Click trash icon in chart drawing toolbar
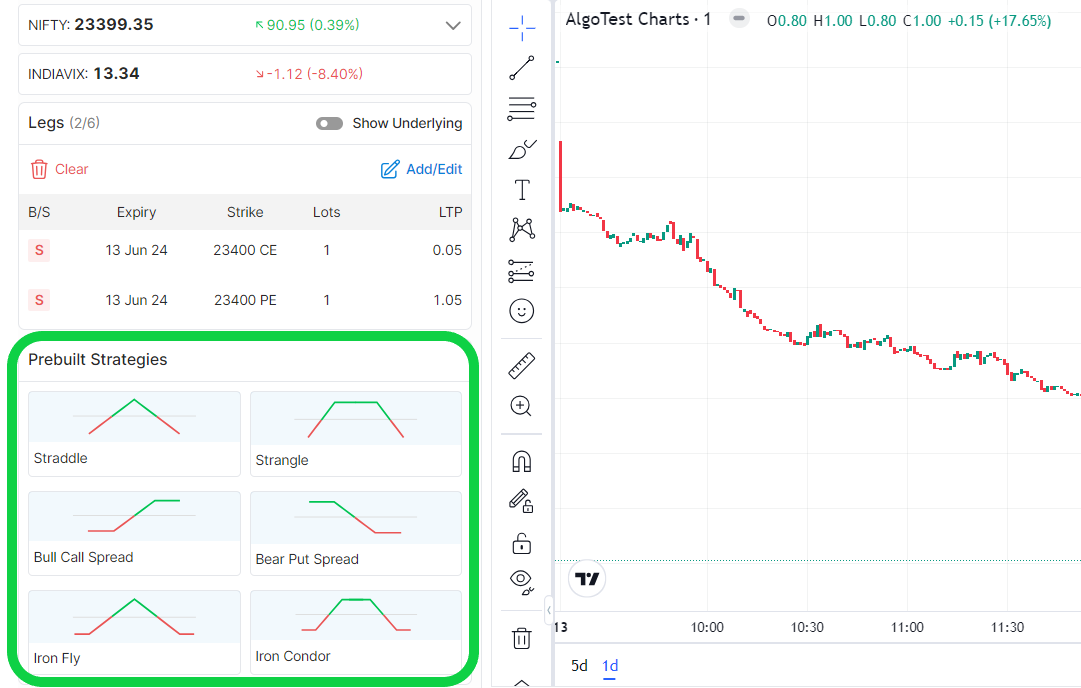This screenshot has height=688, width=1081. (522, 638)
